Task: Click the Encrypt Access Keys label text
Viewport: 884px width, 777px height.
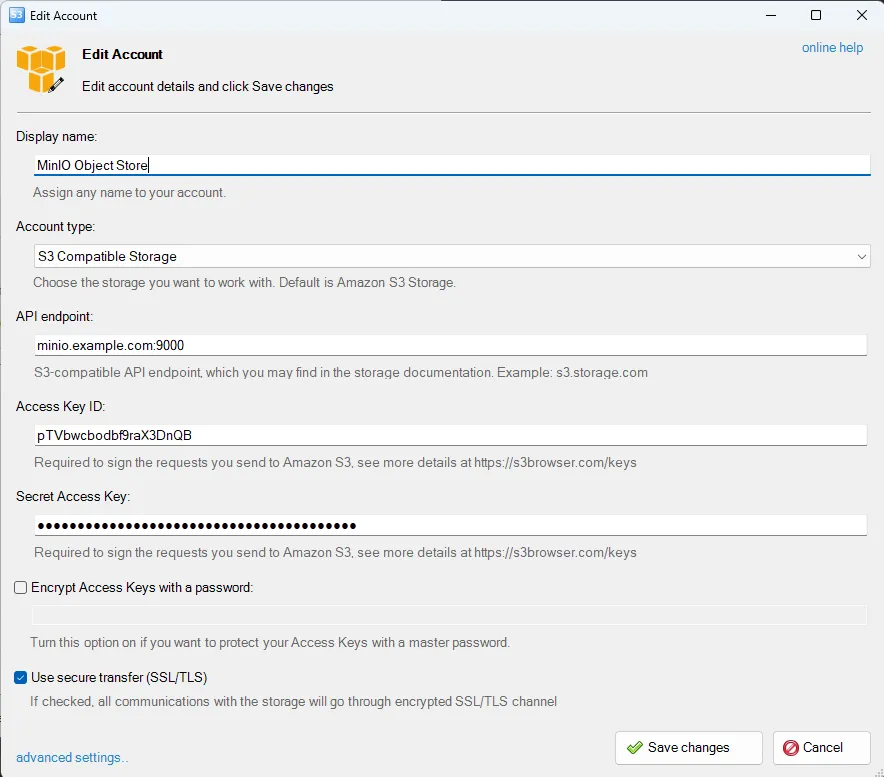Action: (x=142, y=588)
